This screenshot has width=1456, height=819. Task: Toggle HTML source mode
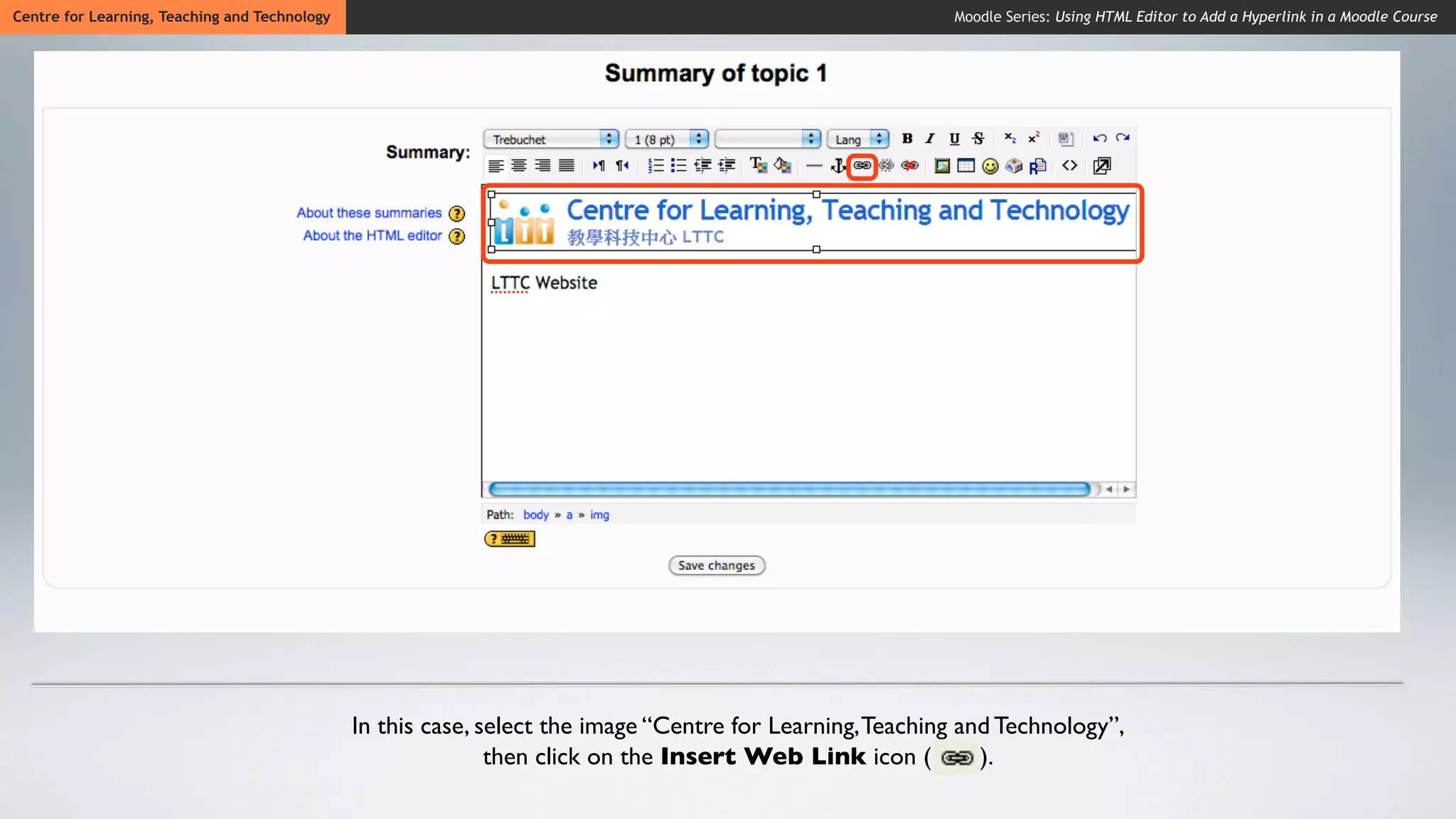[1070, 166]
